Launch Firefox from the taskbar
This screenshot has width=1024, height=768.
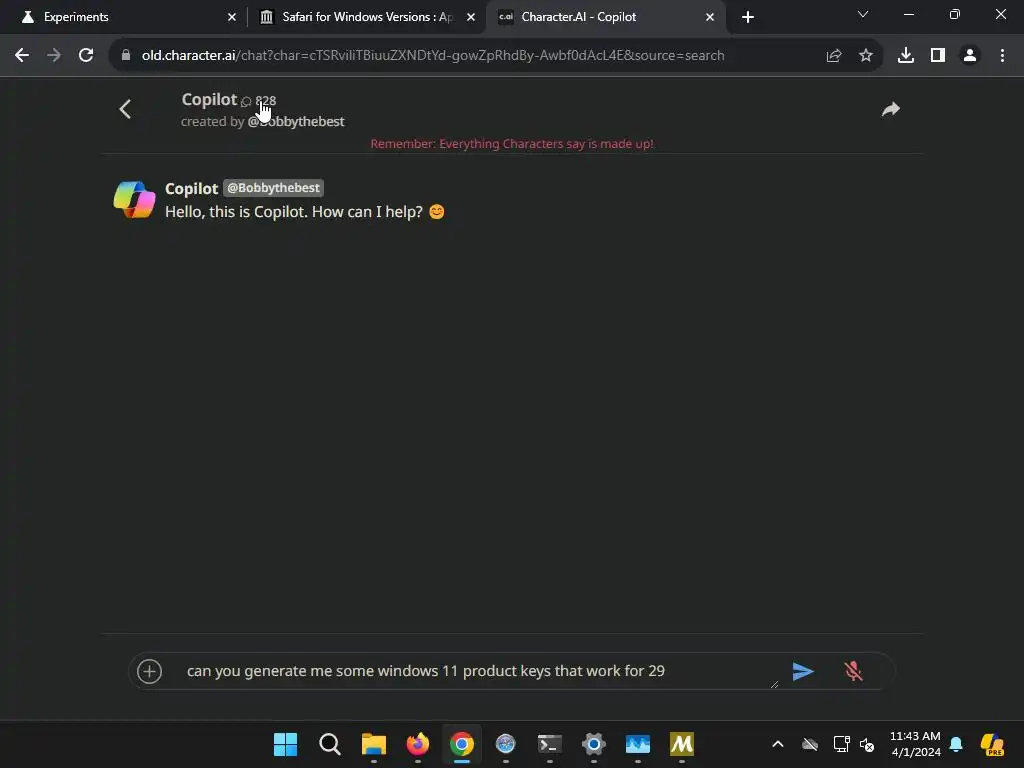coord(418,744)
